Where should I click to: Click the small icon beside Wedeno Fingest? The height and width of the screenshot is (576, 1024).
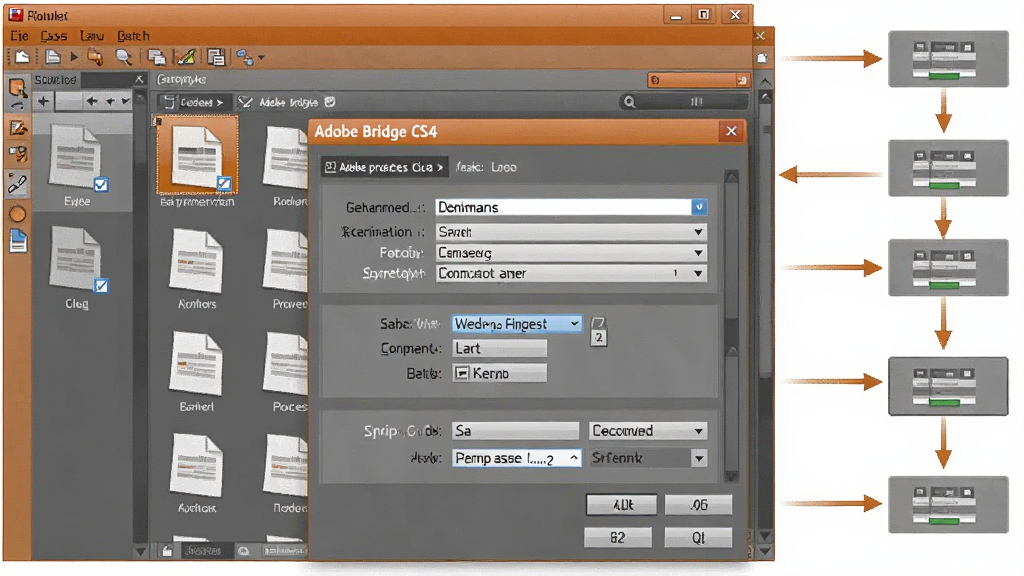pyautogui.click(x=598, y=322)
